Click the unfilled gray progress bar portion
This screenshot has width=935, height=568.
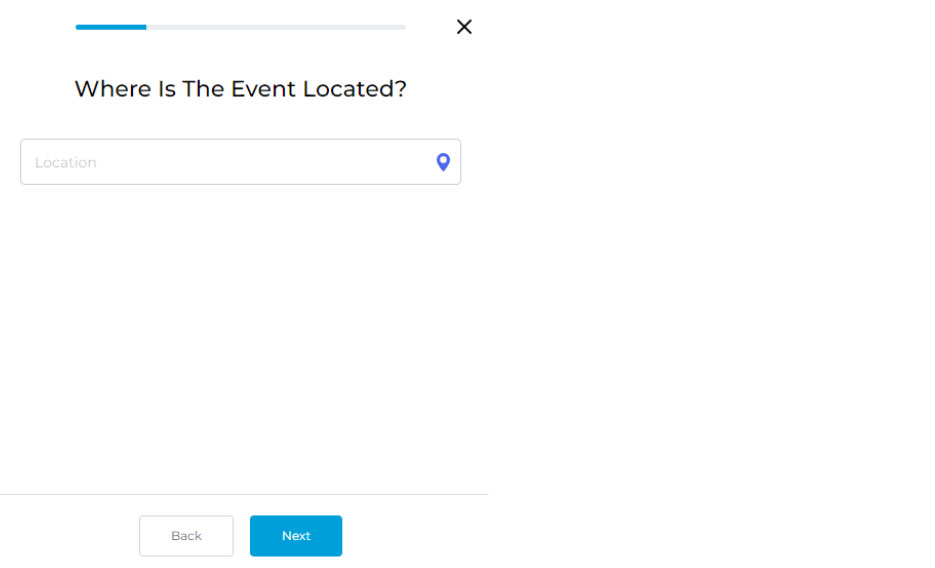(x=276, y=27)
